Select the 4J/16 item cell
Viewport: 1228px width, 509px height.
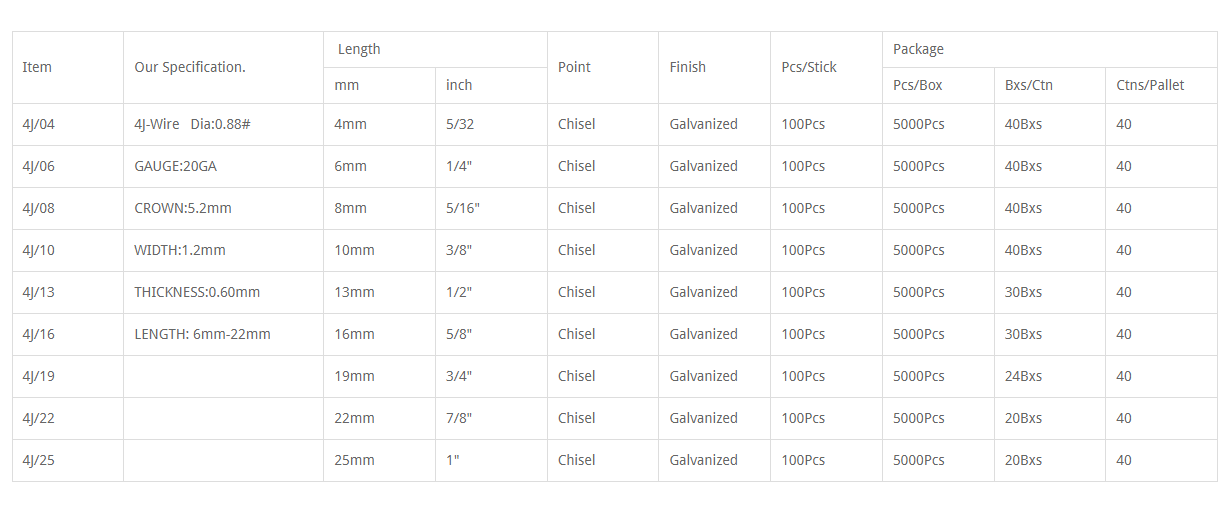[68, 334]
